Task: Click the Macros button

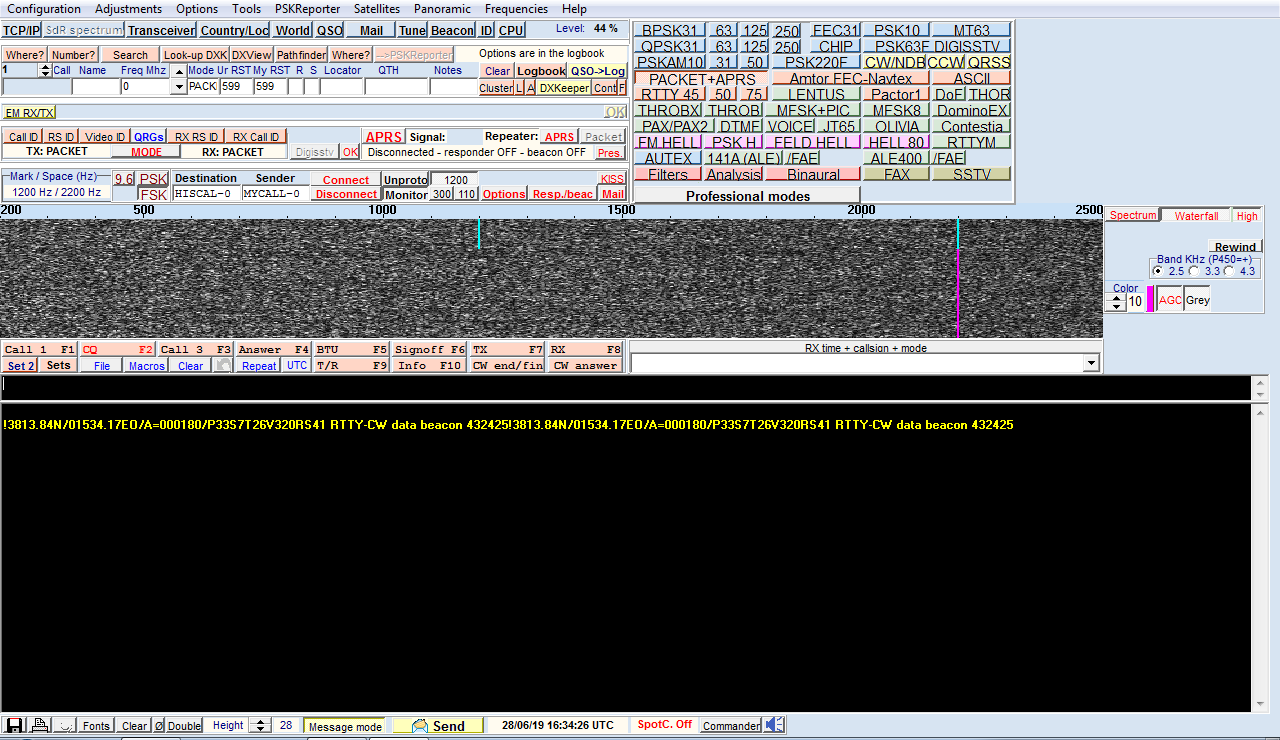Action: coord(146,366)
